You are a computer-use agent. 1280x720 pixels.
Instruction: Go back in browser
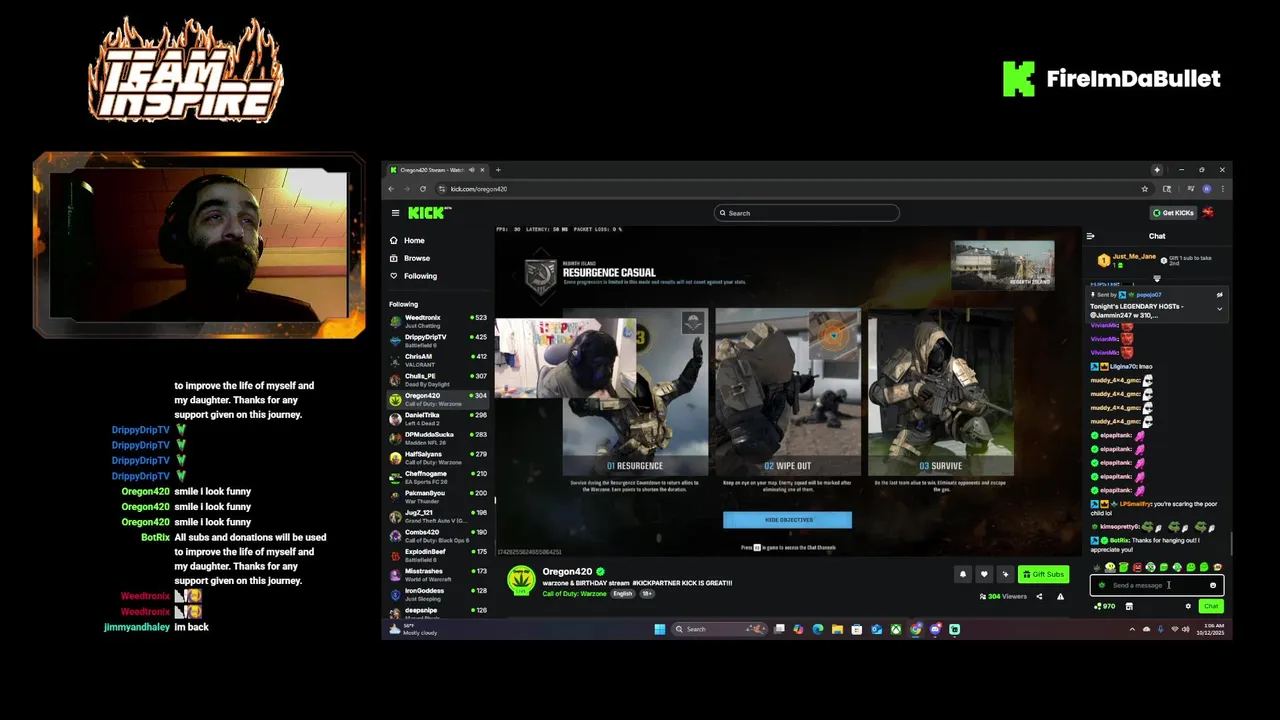(x=392, y=189)
